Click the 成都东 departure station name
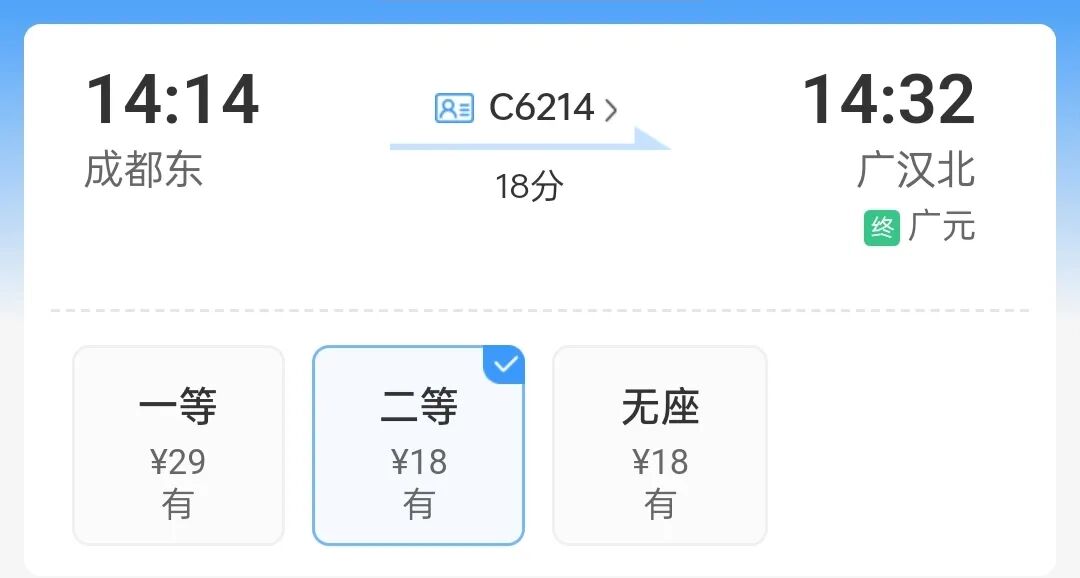Image resolution: width=1080 pixels, height=578 pixels. pos(143,169)
